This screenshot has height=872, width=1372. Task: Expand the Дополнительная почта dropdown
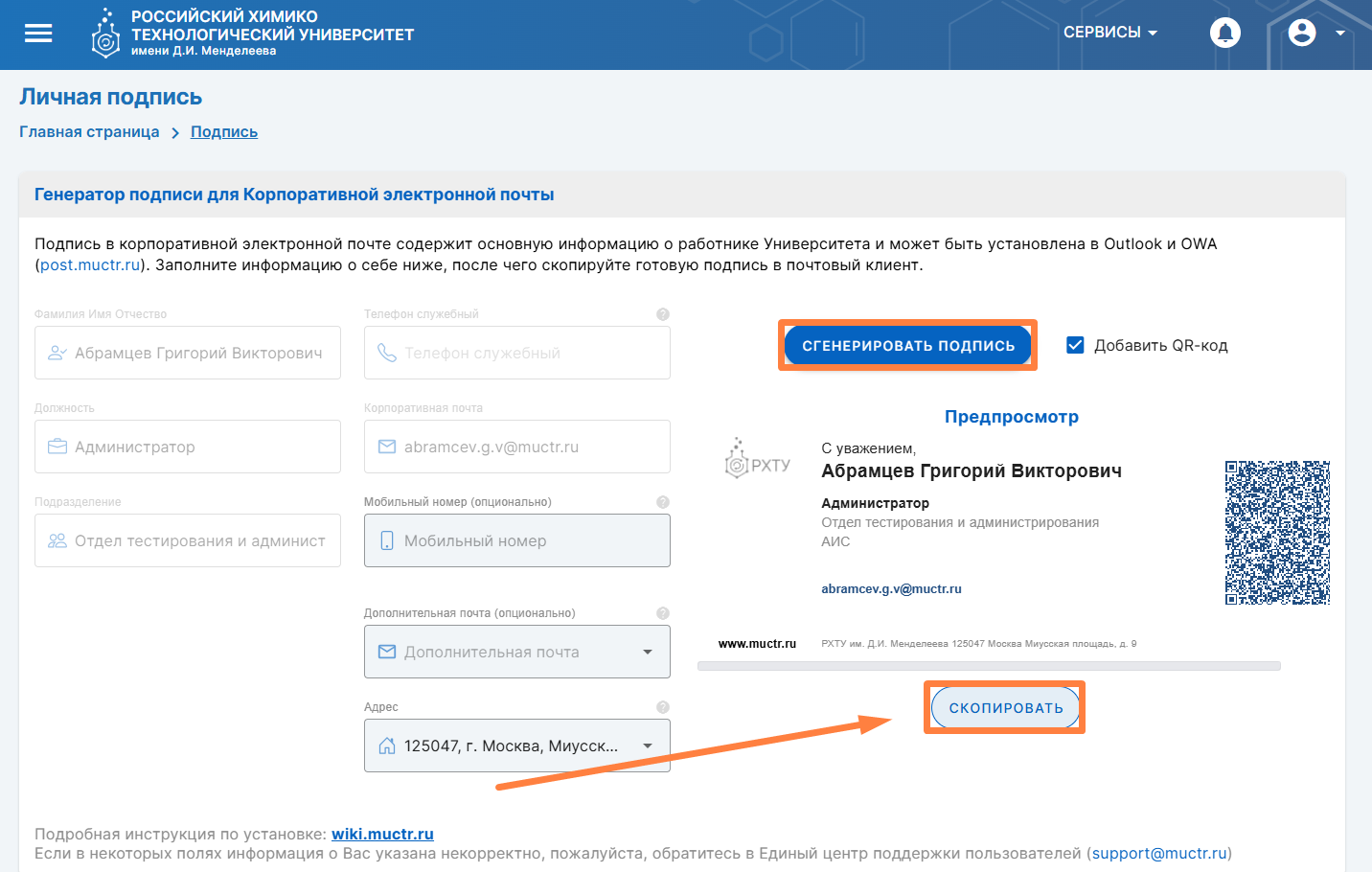pos(648,652)
